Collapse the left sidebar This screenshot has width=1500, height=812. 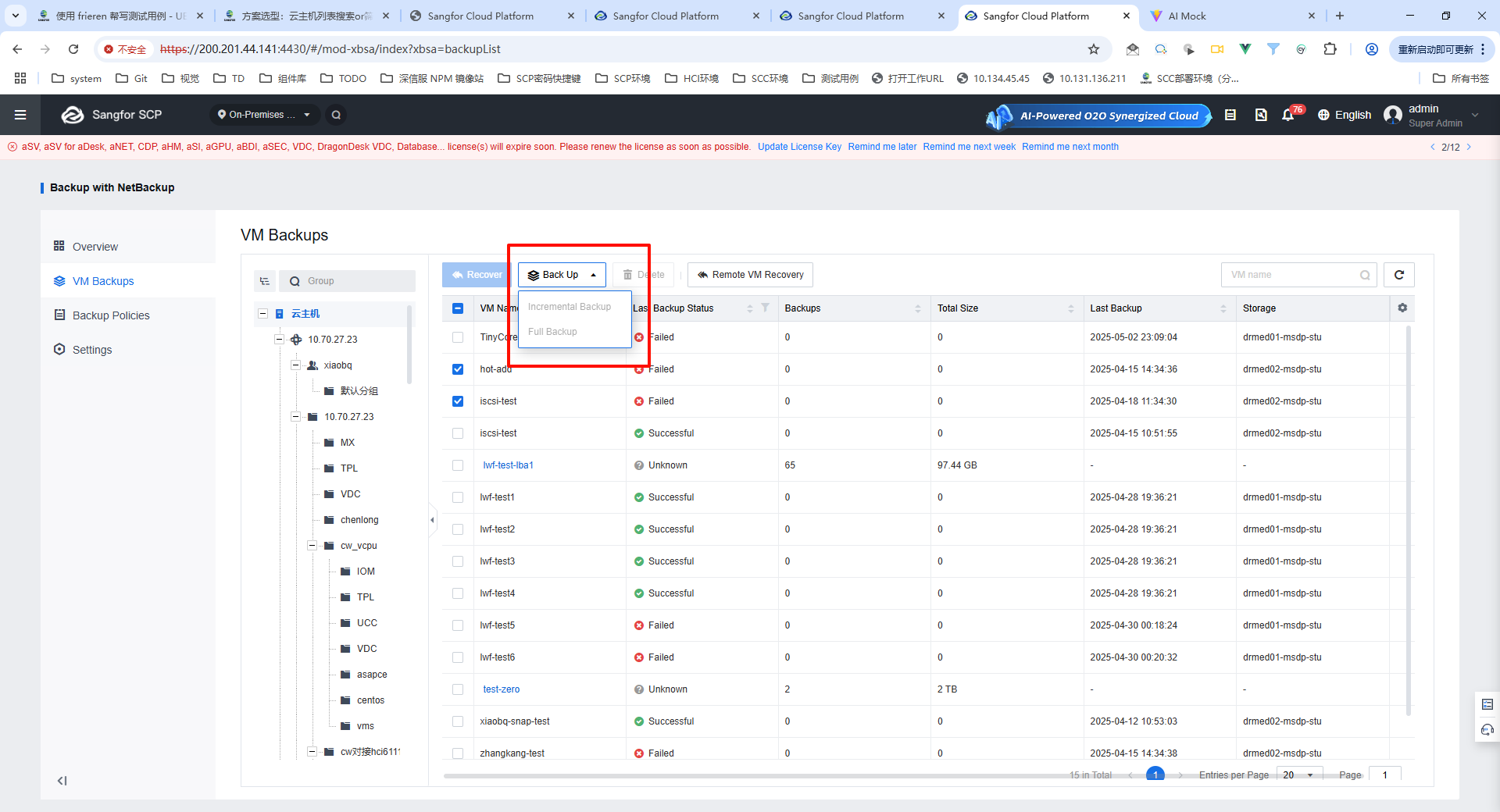tap(62, 781)
